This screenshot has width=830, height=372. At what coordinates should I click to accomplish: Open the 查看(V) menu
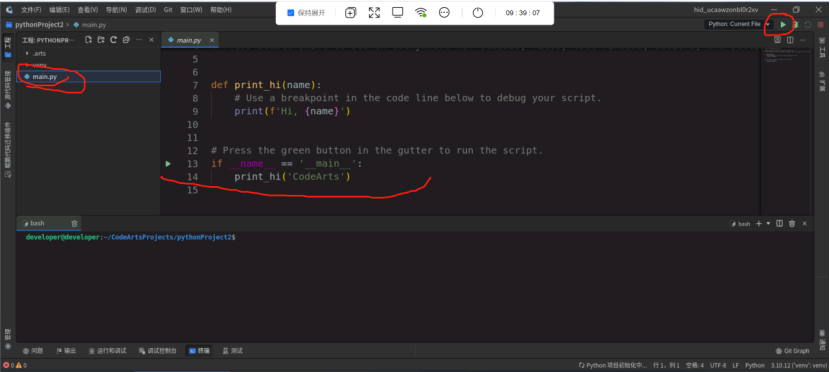click(87, 10)
